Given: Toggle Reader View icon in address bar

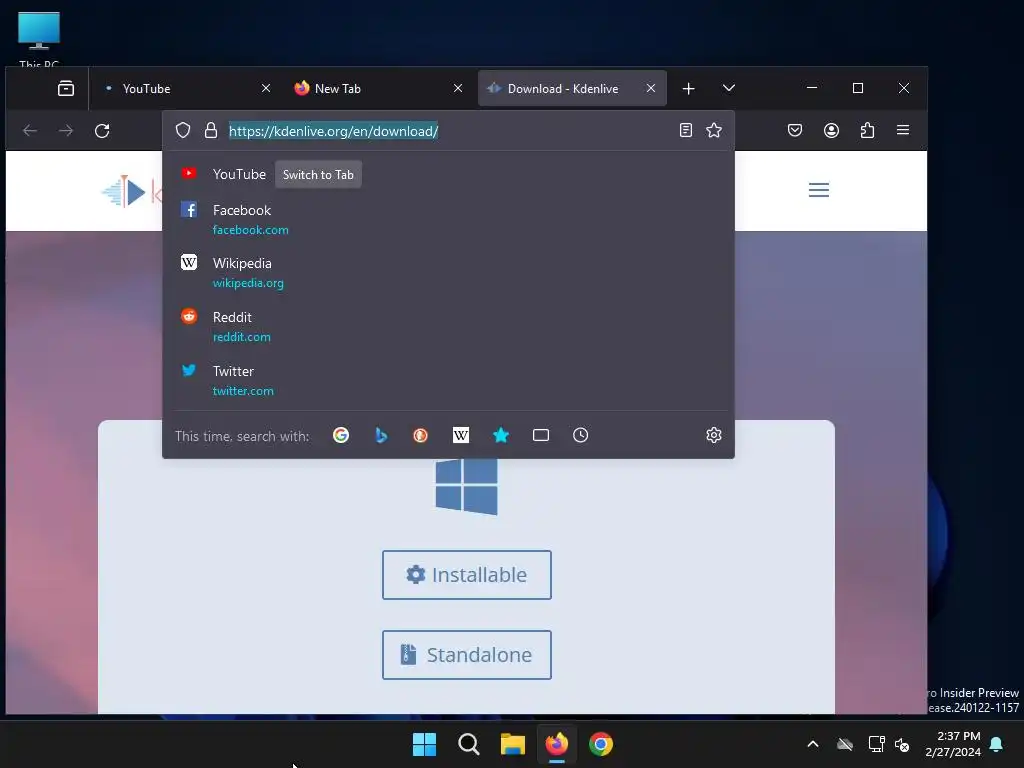Looking at the screenshot, I should (686, 130).
